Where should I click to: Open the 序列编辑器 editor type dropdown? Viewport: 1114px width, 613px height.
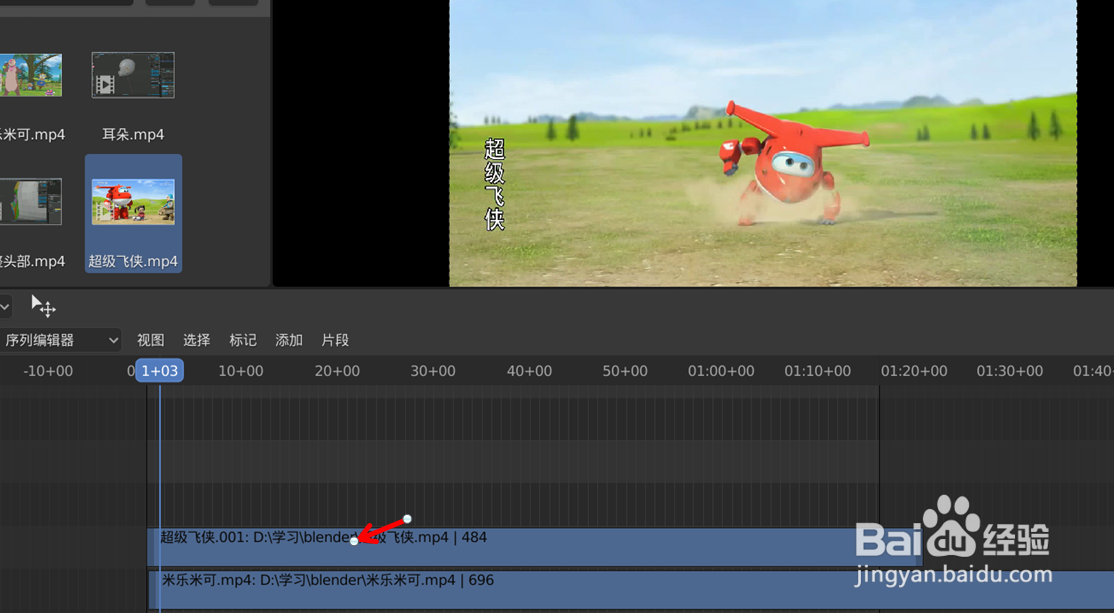[x=59, y=340]
